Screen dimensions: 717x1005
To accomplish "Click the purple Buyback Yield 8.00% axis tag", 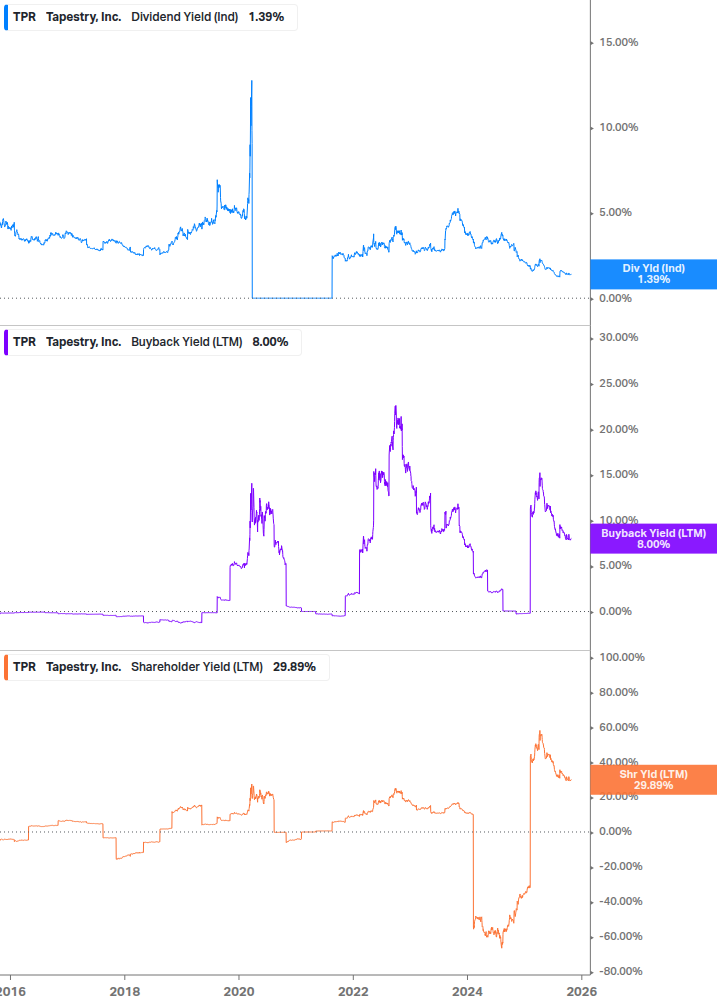I will [654, 539].
